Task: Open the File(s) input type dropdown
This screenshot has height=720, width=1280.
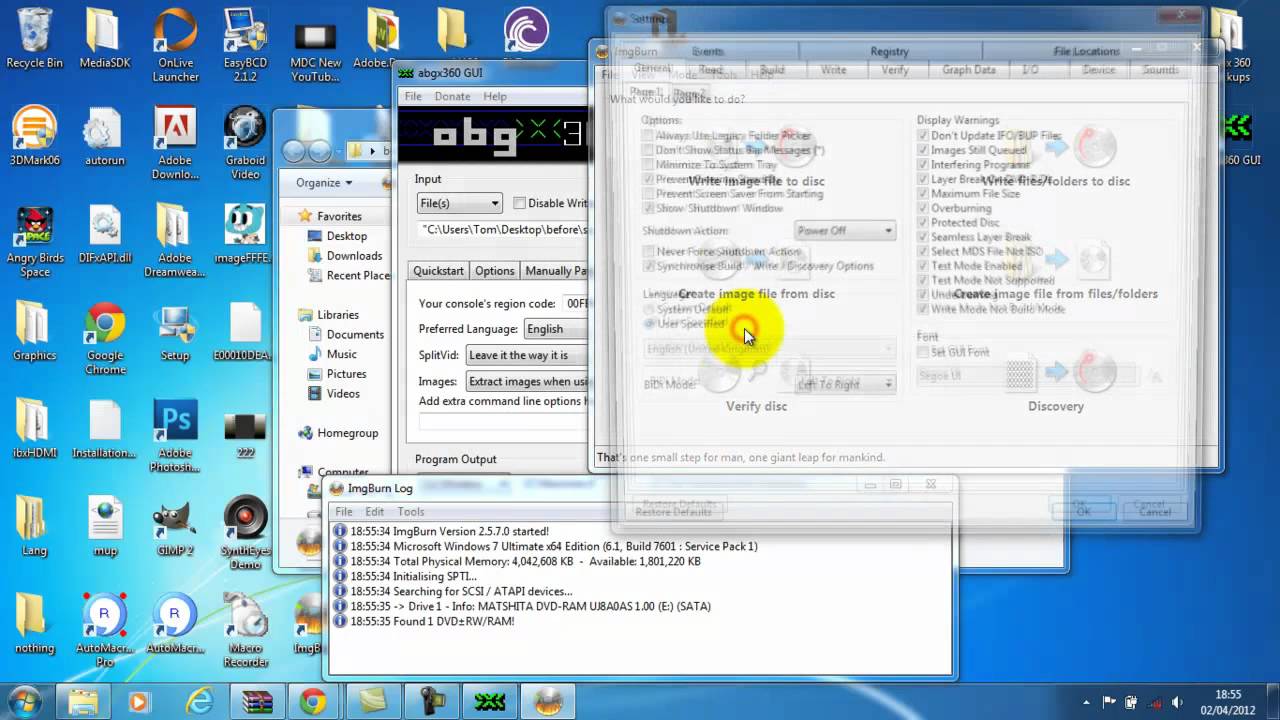Action: 459,203
